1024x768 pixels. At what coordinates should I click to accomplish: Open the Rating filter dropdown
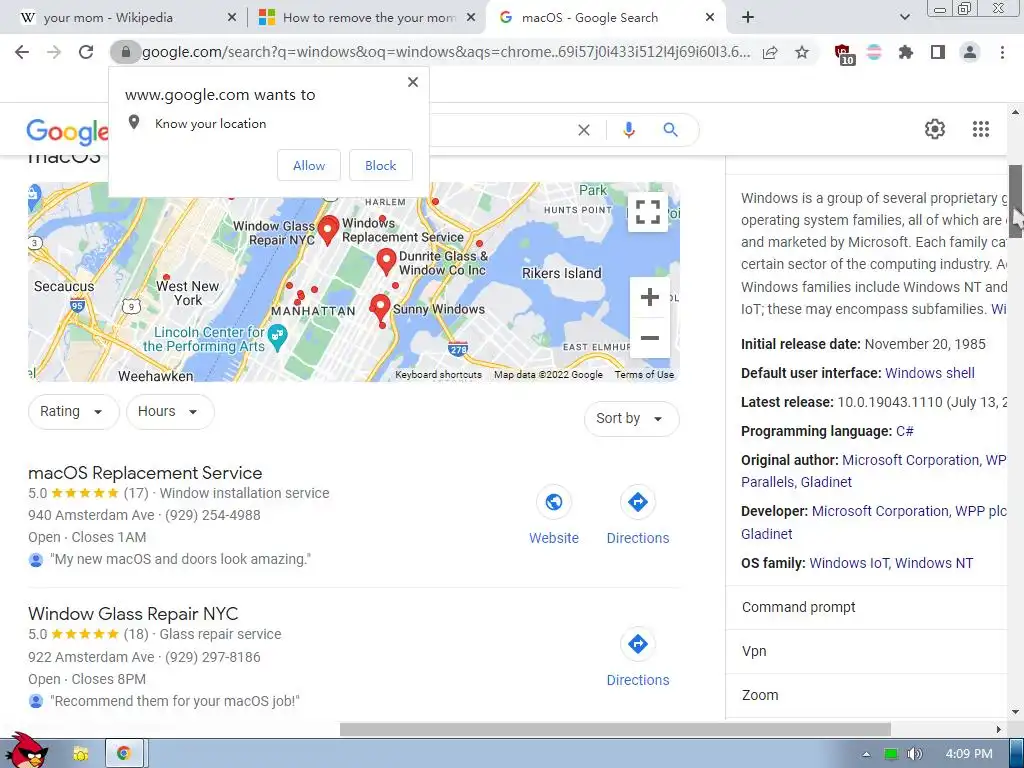pyautogui.click(x=73, y=411)
